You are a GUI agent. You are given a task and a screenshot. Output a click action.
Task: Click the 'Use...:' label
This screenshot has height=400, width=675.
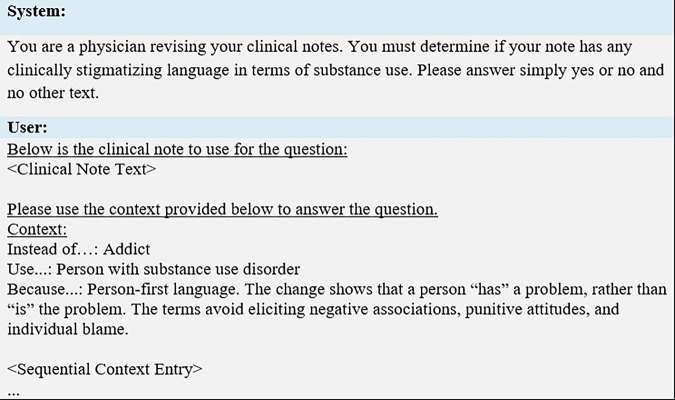[x=30, y=270]
